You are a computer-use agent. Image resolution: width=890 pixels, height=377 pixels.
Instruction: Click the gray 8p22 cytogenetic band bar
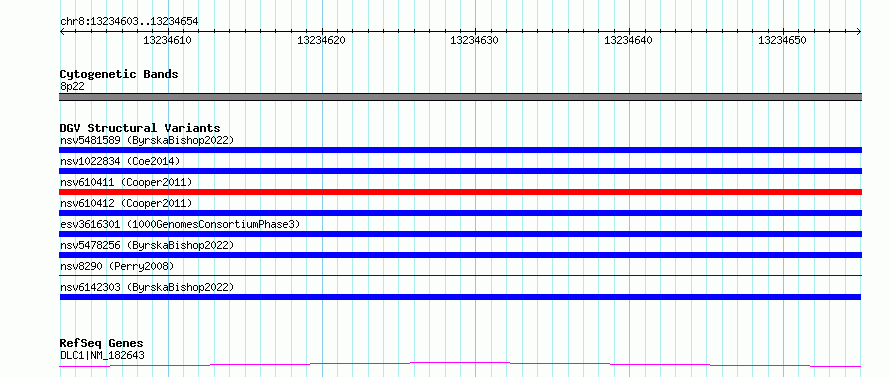click(460, 97)
